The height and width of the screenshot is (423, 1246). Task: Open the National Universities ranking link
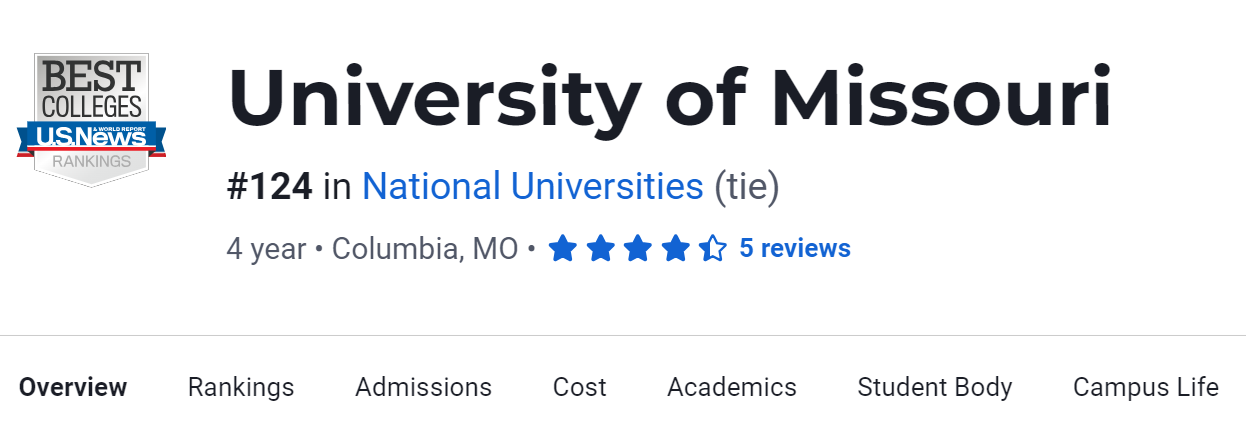tap(532, 187)
